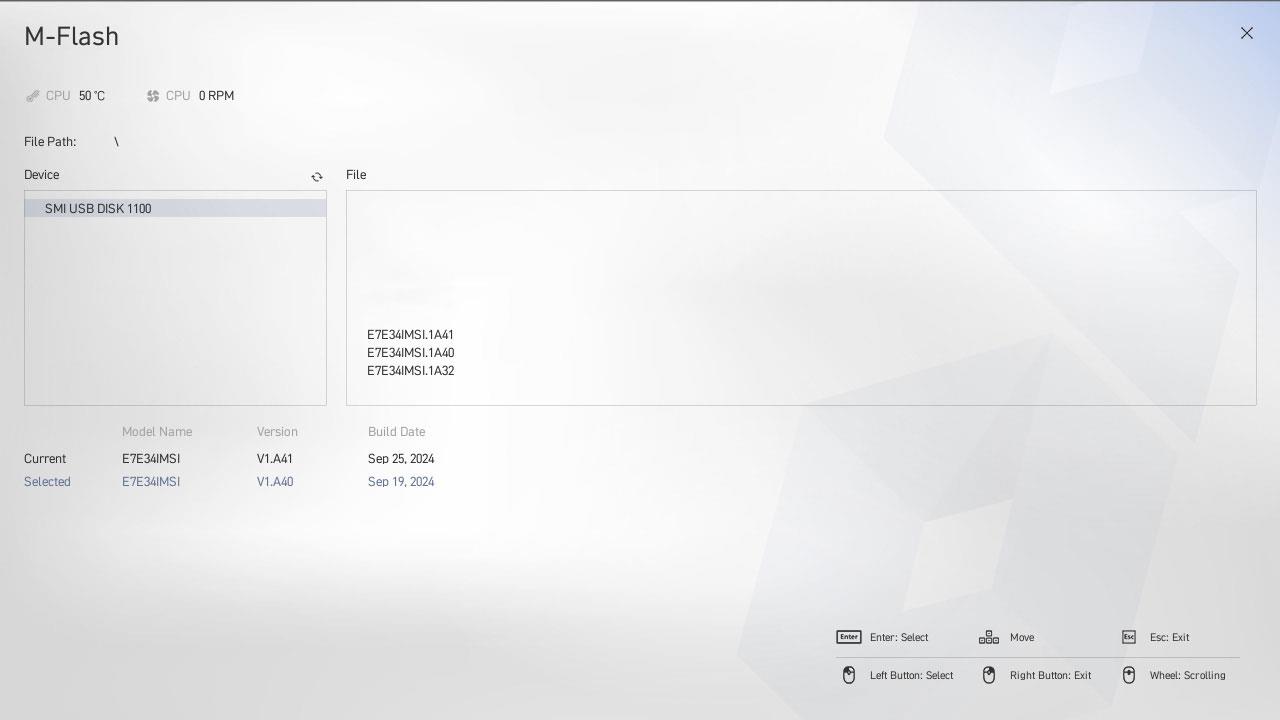Click the "Esc: Exit" hint label
Viewport: 1280px width, 720px height.
pyautogui.click(x=1169, y=637)
